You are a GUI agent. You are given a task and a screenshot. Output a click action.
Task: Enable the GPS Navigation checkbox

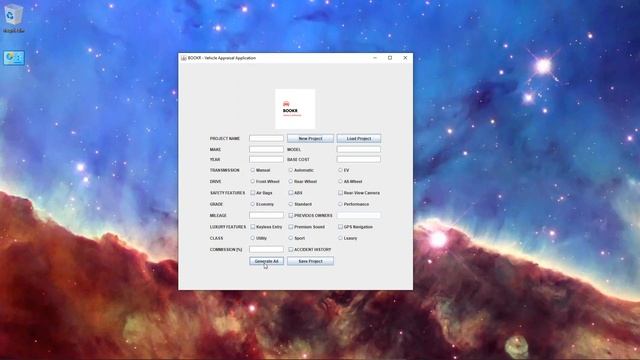[x=340, y=227]
